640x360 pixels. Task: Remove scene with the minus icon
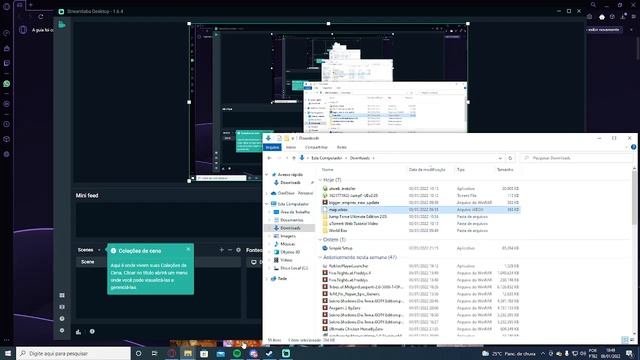click(230, 250)
